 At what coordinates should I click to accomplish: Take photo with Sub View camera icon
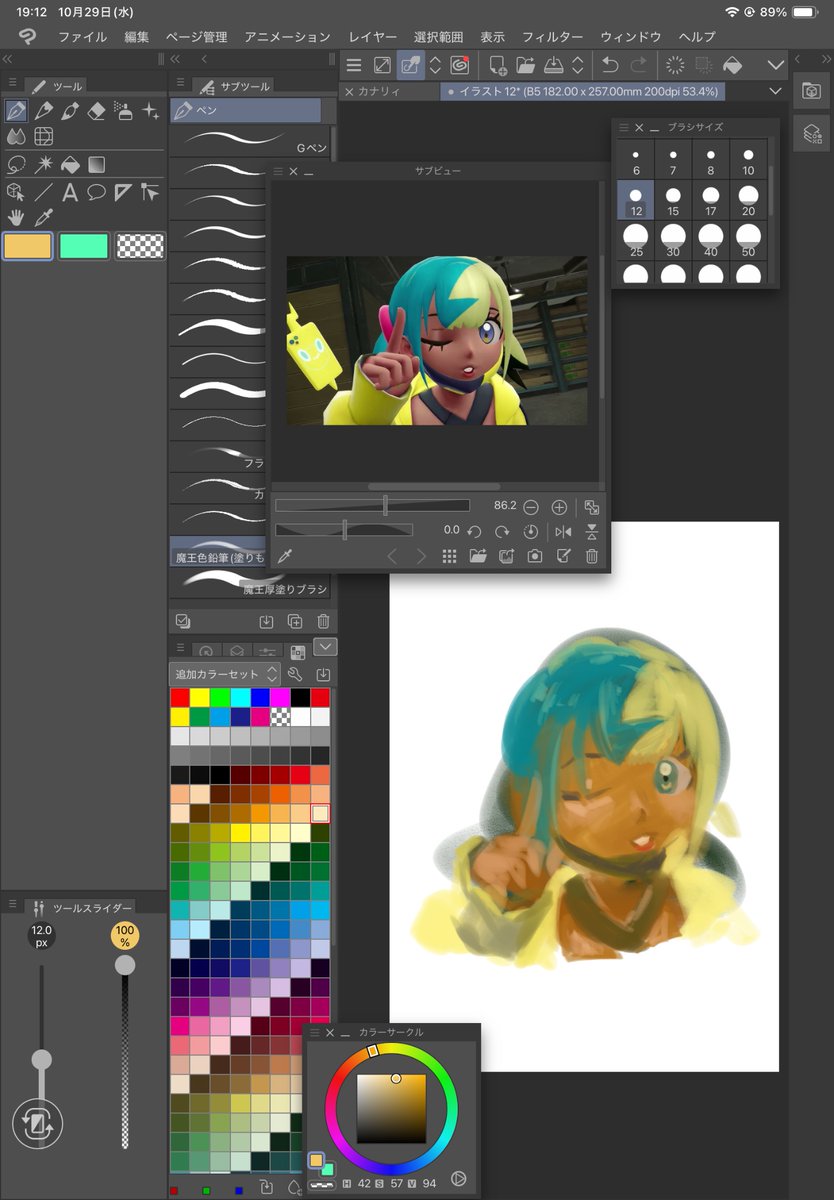[x=535, y=556]
